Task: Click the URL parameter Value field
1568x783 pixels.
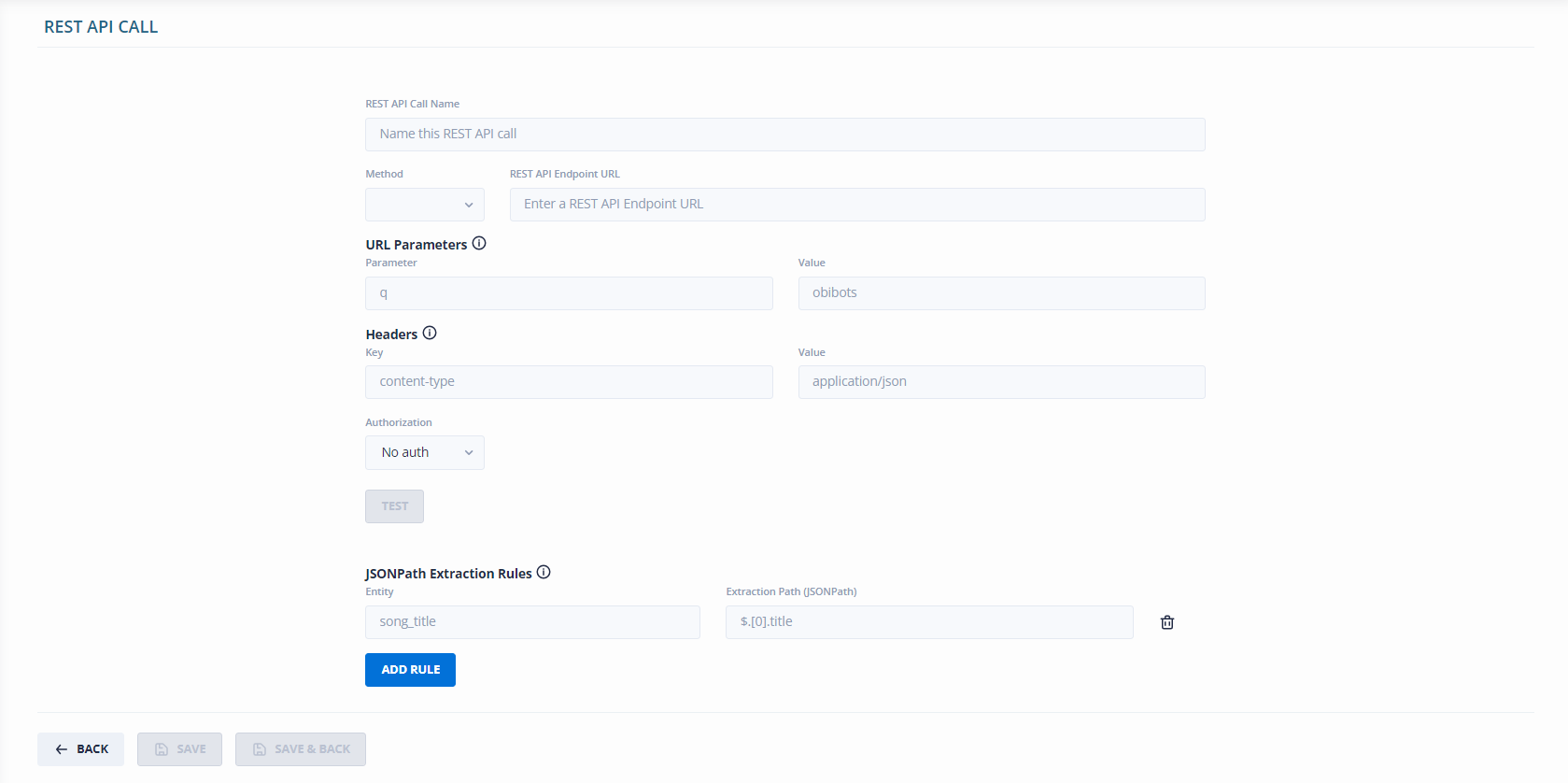Action: pyautogui.click(x=1001, y=293)
